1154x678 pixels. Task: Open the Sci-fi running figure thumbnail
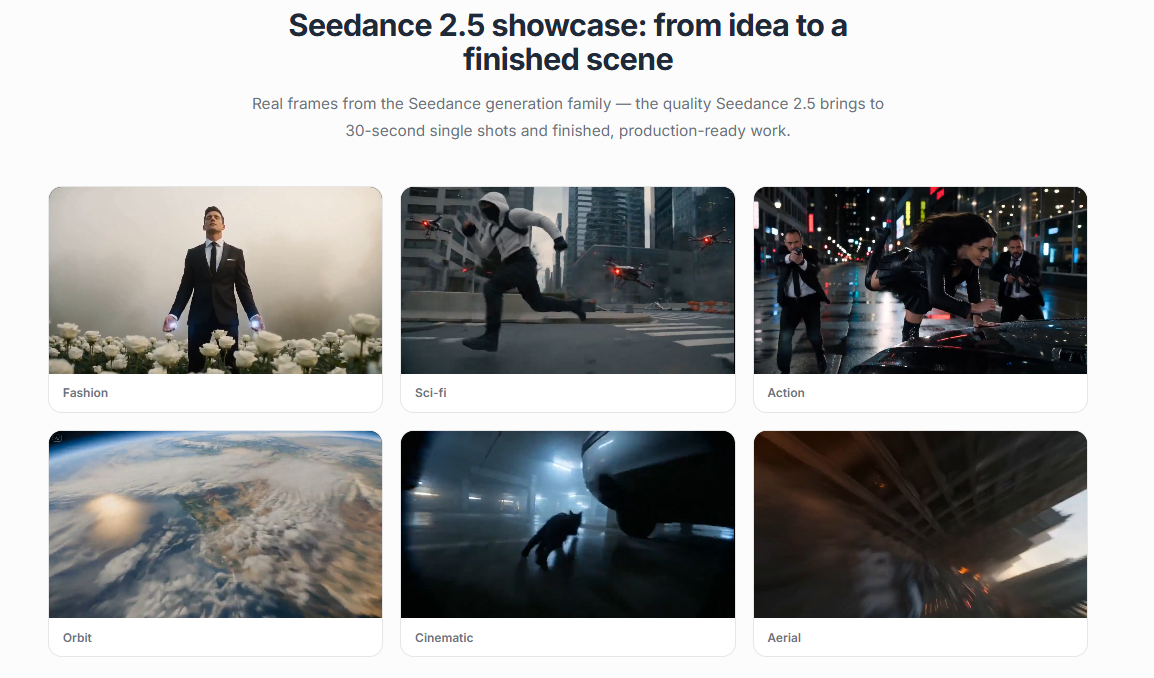tap(567, 280)
